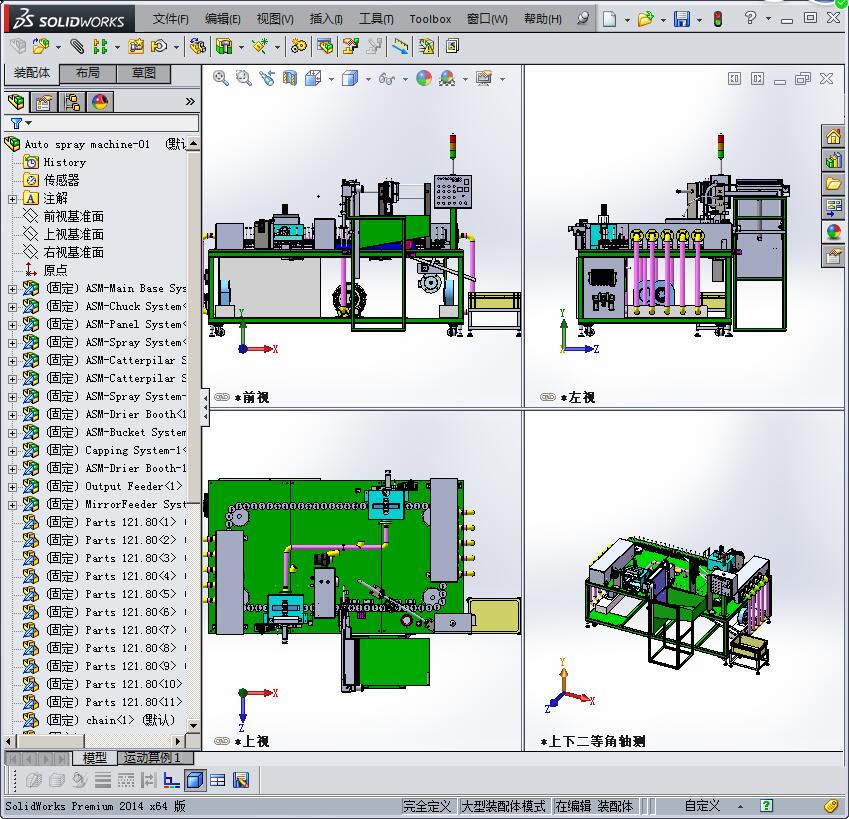Screen dimensions: 849x819
Task: Open the ConfigurationManager tab
Action: (x=71, y=102)
